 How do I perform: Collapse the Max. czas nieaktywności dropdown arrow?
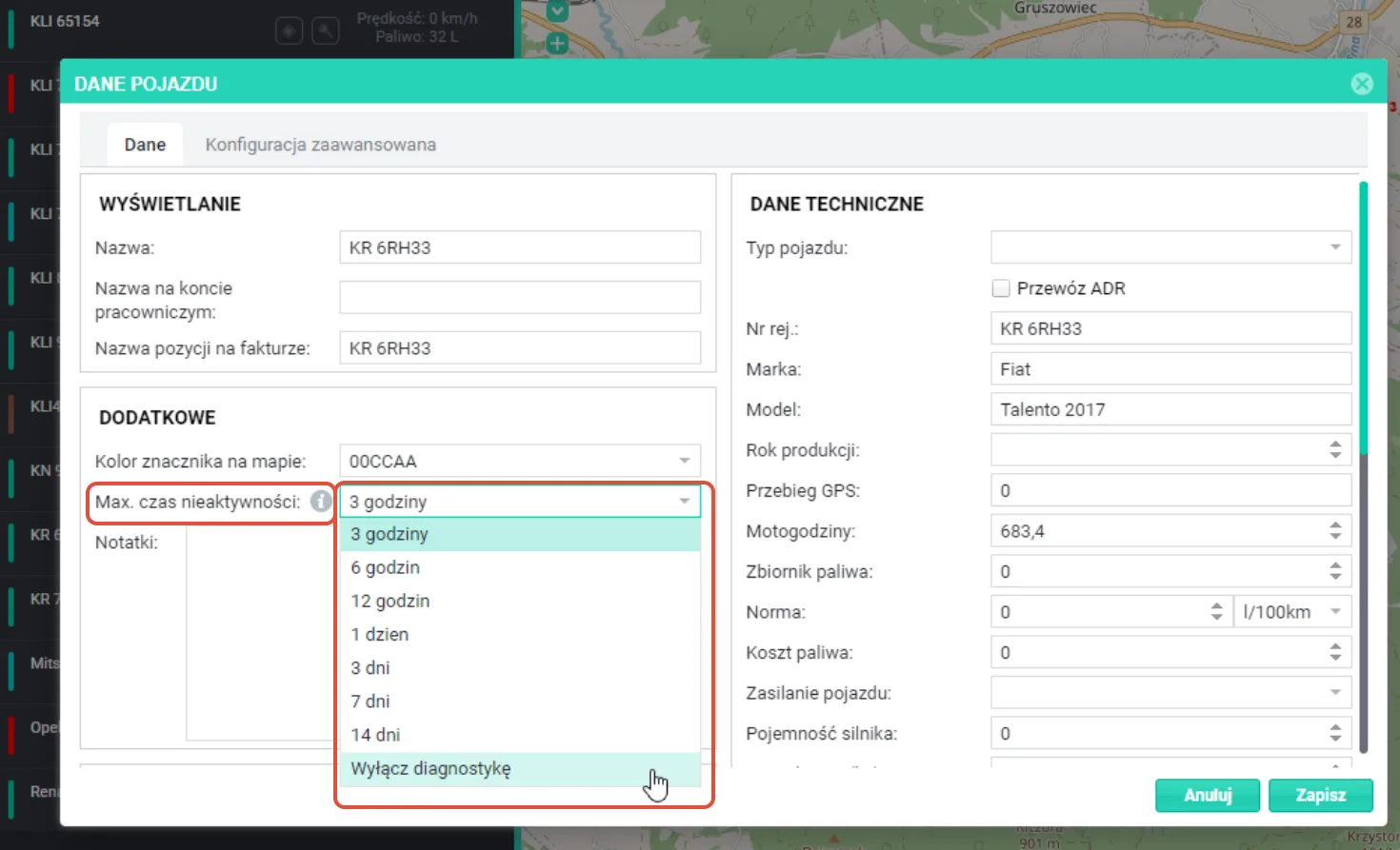coord(684,502)
